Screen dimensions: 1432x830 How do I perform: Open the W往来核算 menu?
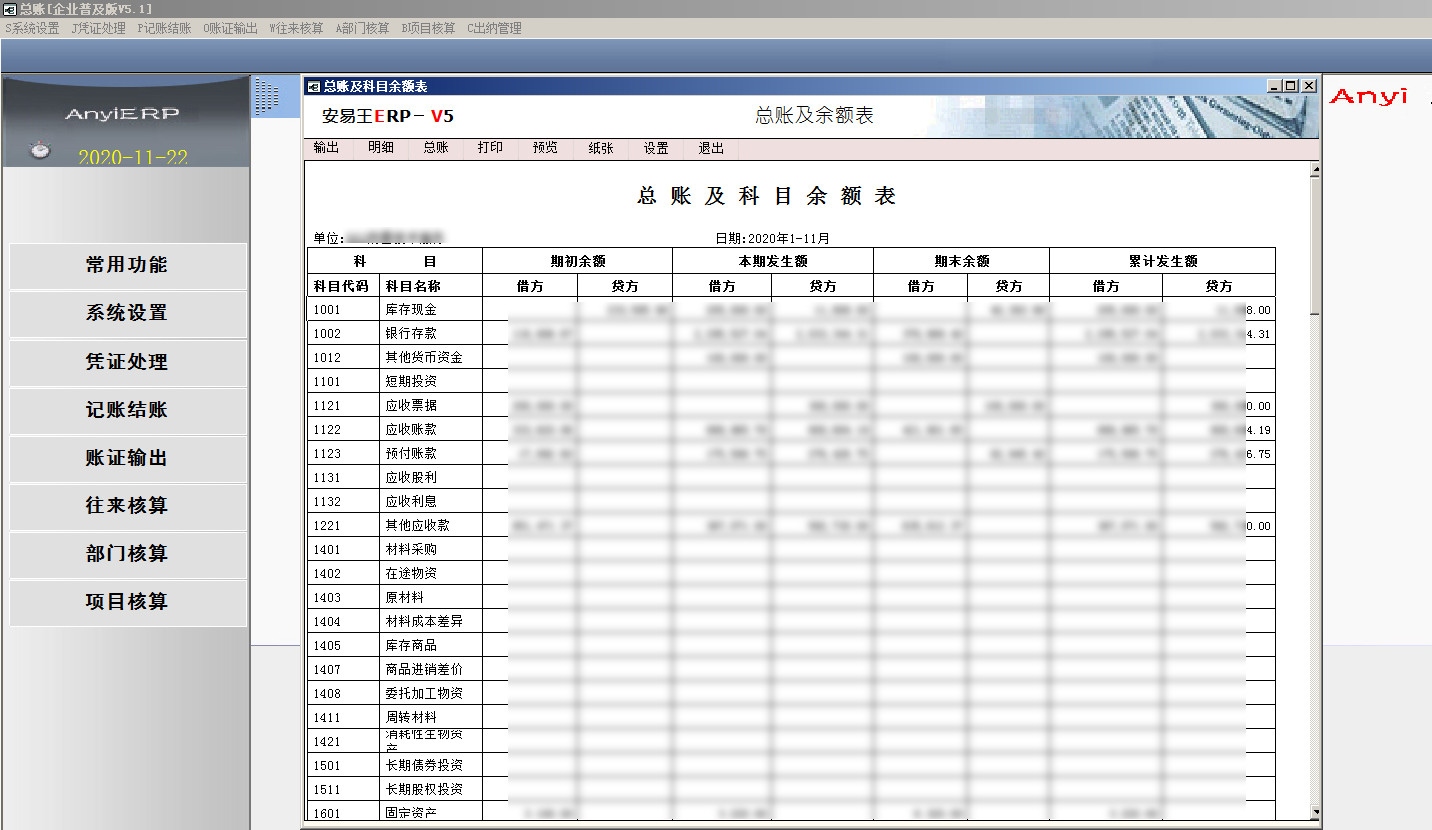296,28
